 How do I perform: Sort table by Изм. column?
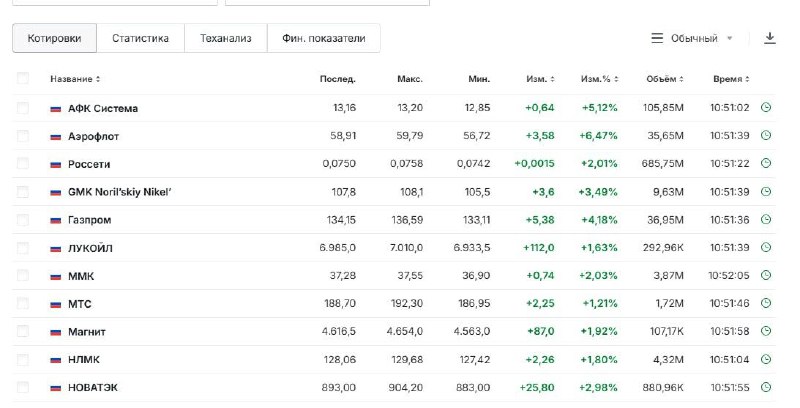[x=540, y=79]
